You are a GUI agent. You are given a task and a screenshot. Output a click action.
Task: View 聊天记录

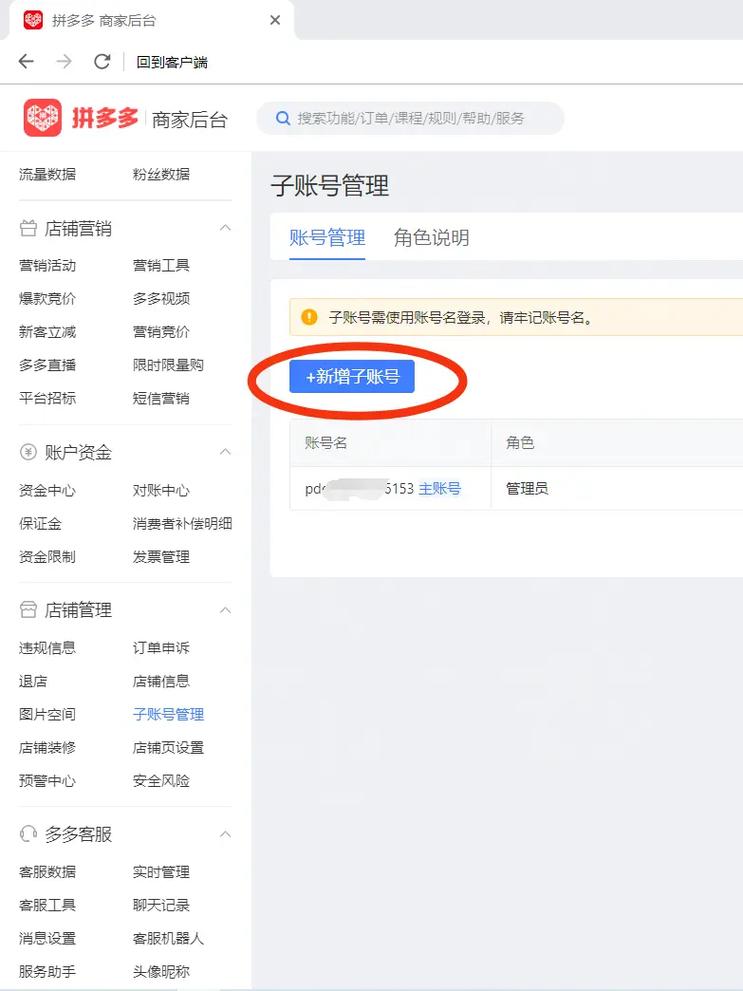click(x=161, y=905)
